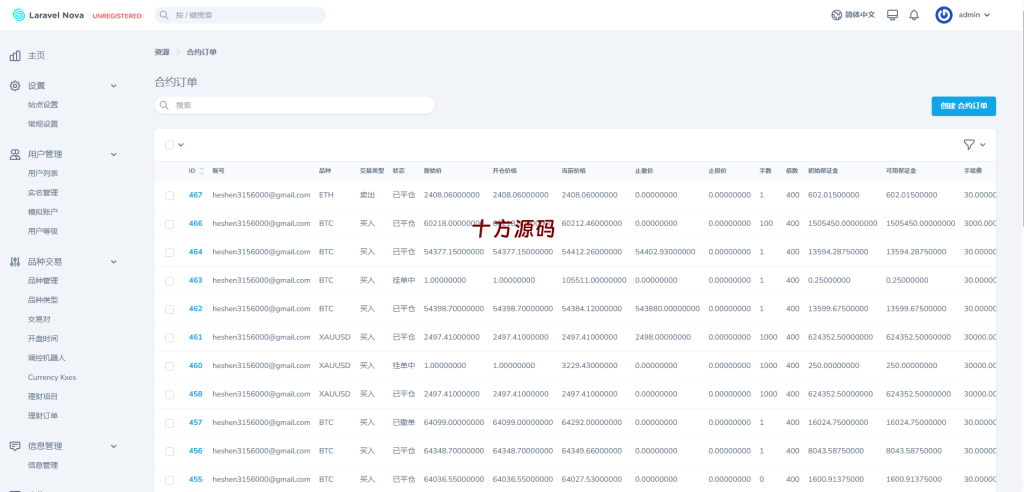Open Currency Kxes menu item
This screenshot has height=492, width=1024.
coord(52,377)
